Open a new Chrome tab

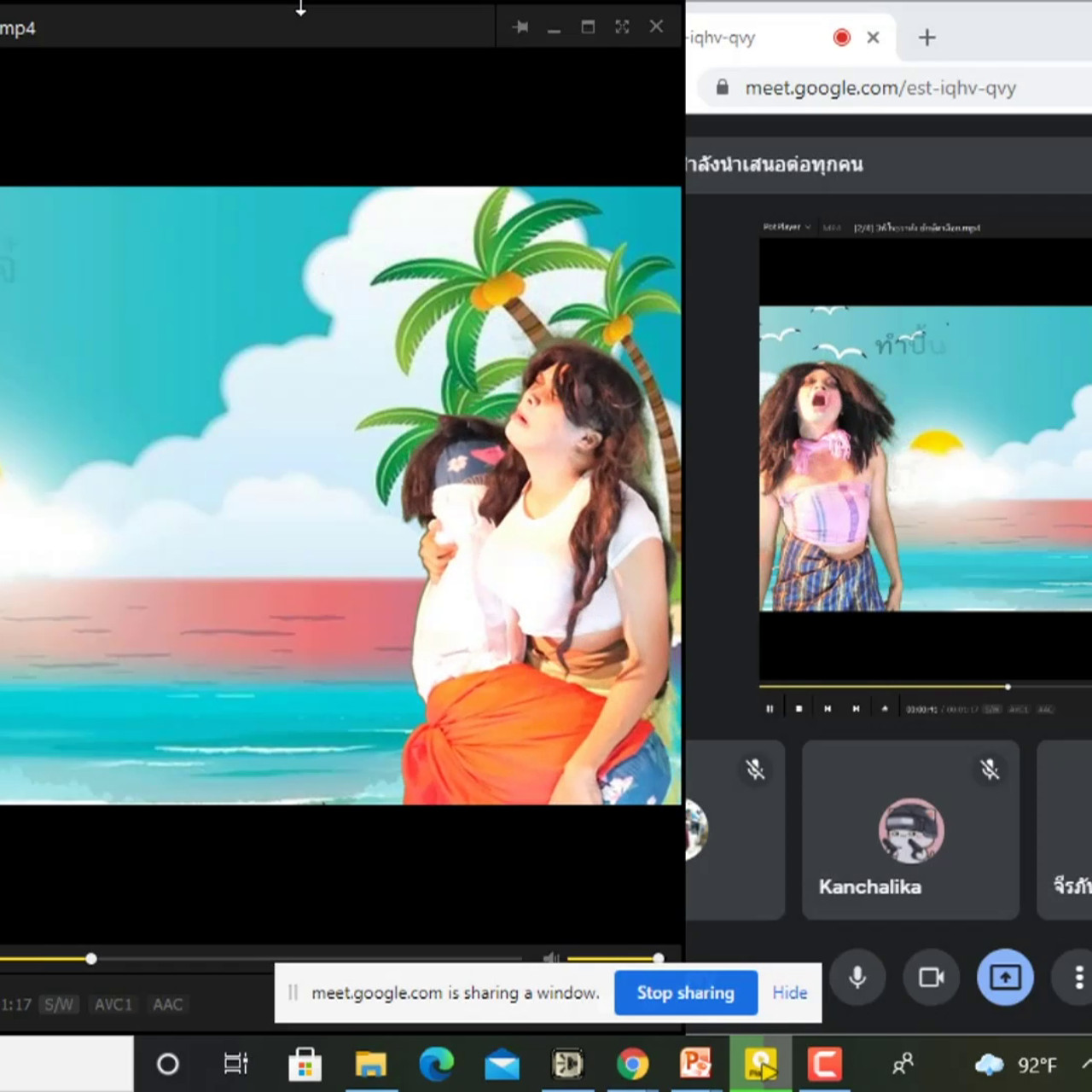[927, 38]
